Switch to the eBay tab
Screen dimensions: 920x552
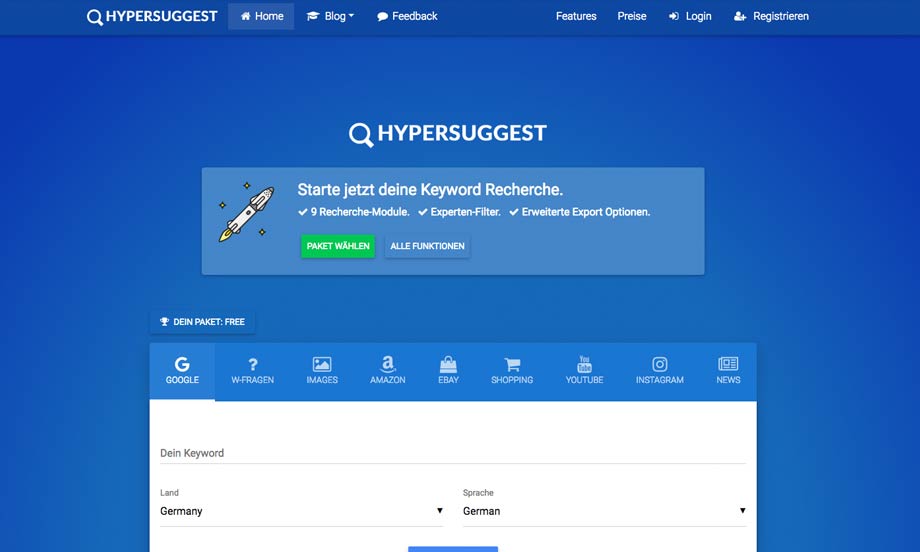(x=448, y=371)
